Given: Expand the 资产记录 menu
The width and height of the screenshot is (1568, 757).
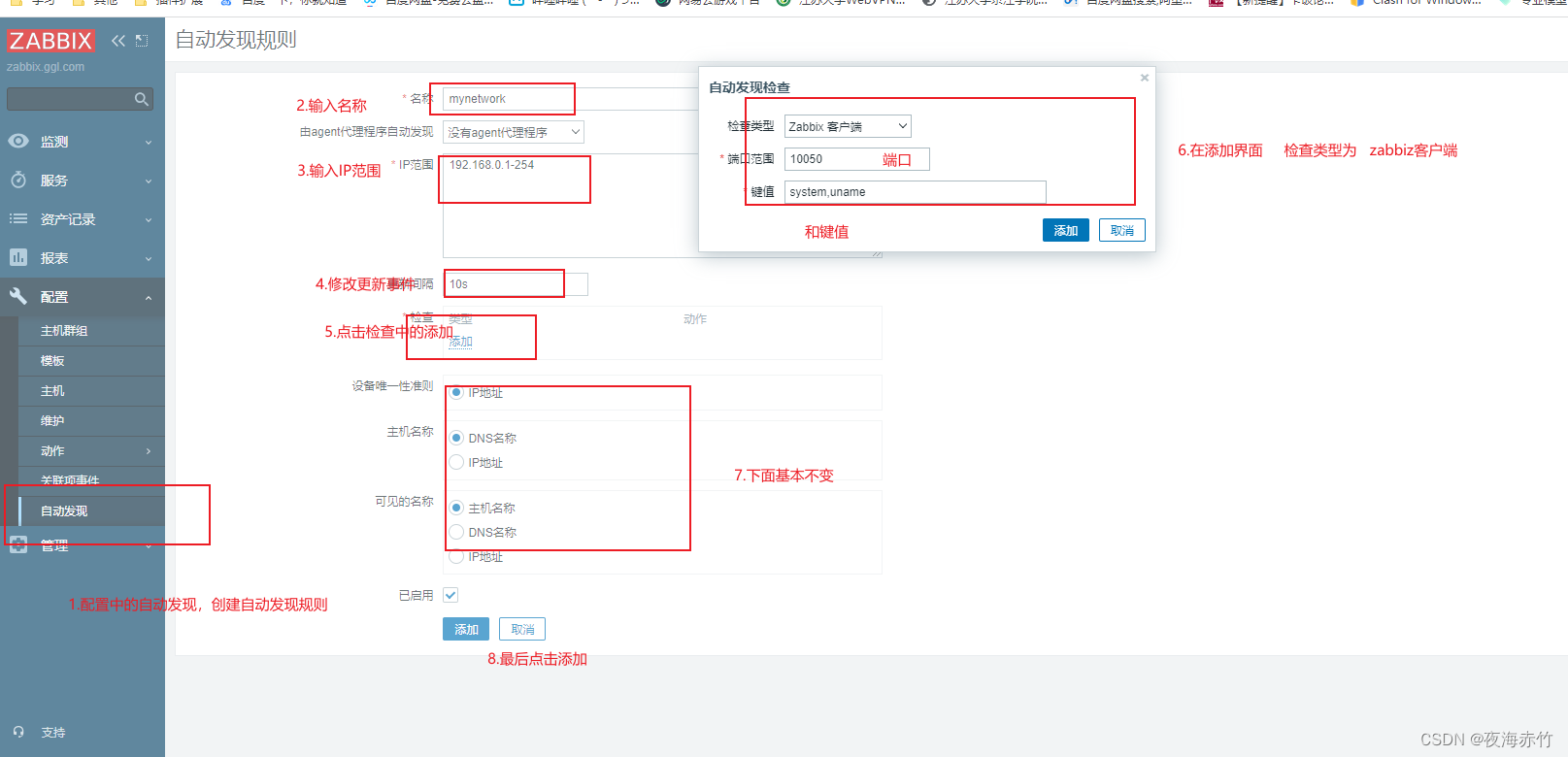Looking at the screenshot, I should pos(149,219).
